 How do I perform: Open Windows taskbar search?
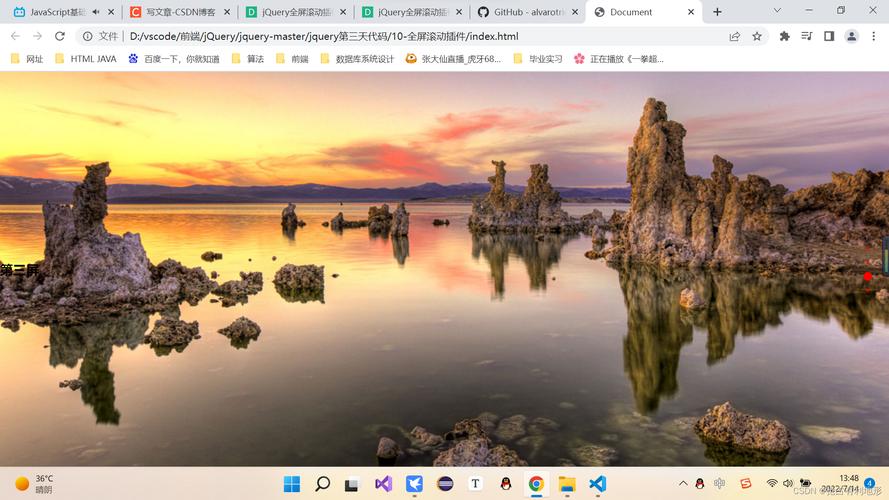click(x=323, y=484)
